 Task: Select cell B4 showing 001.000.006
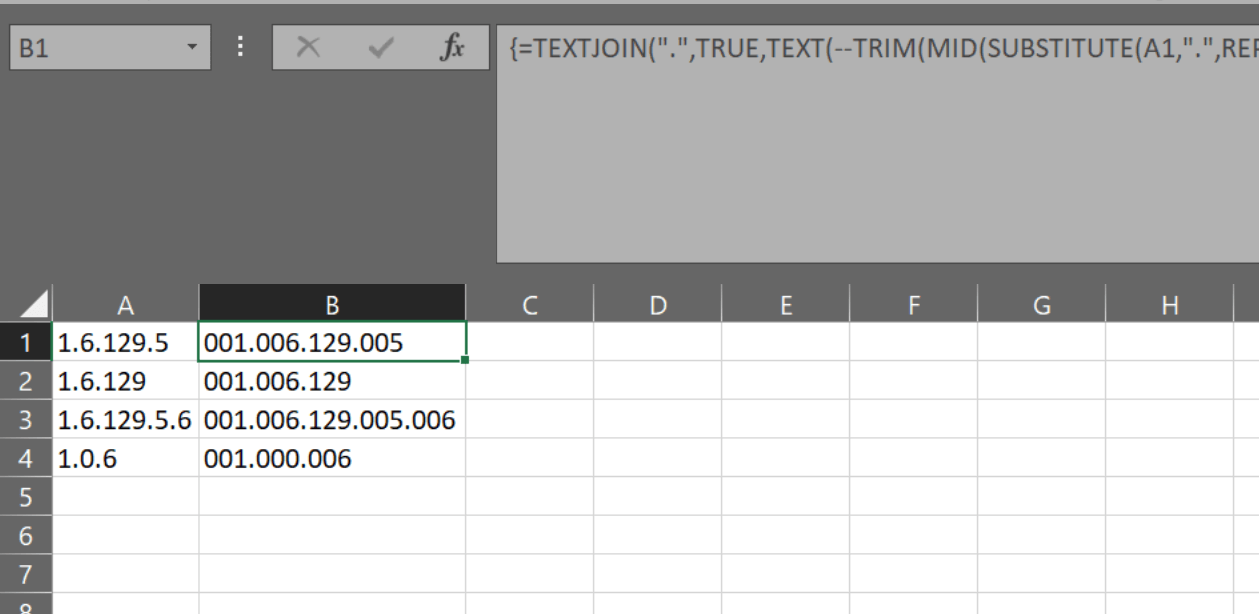[332, 459]
